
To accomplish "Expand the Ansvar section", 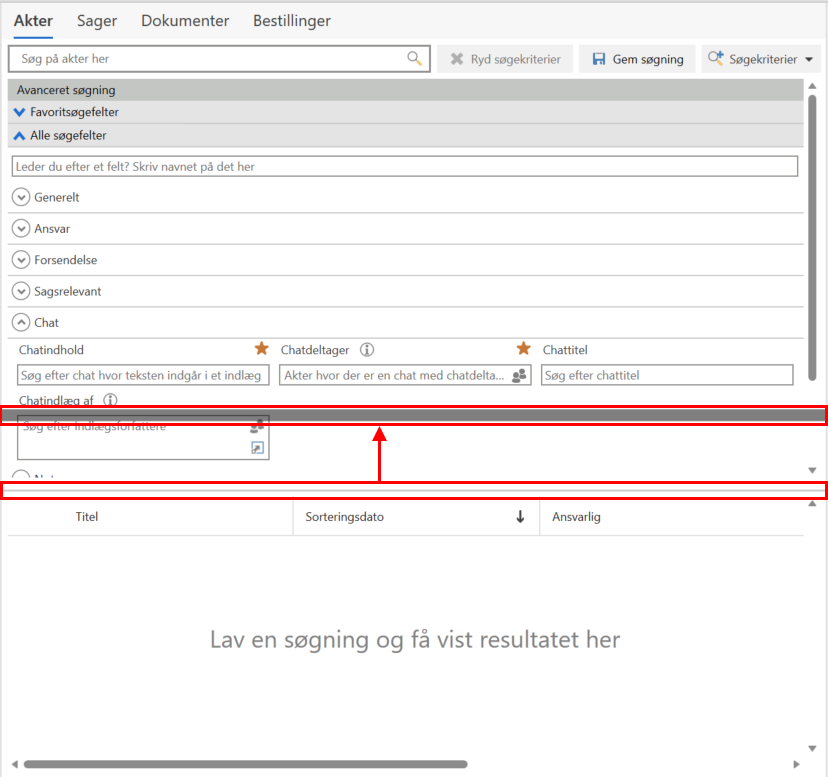I will [21, 228].
